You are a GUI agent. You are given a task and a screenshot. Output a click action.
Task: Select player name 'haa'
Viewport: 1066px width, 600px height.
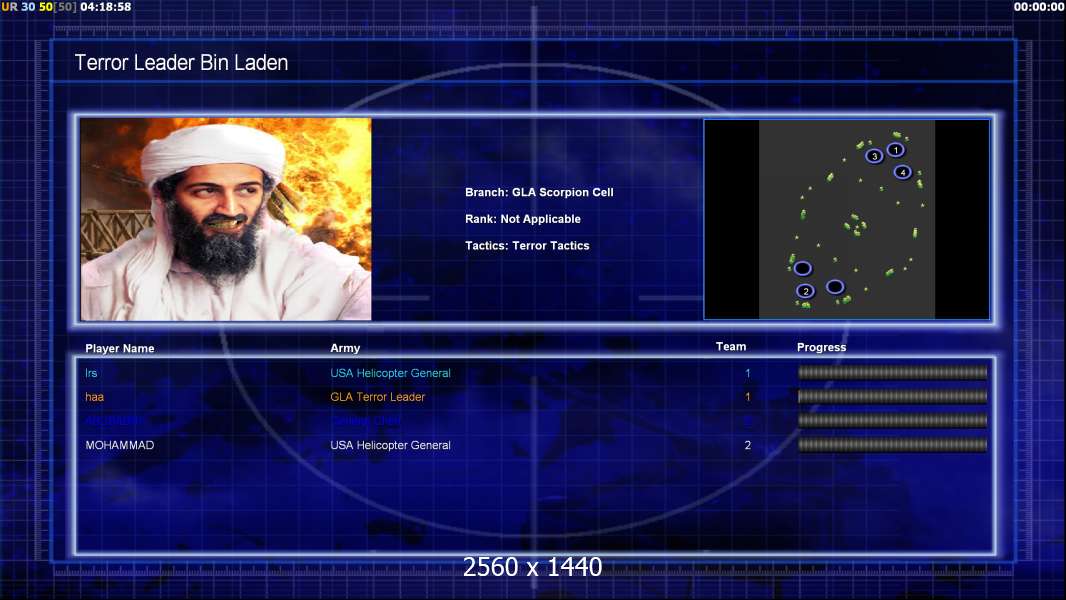[94, 397]
